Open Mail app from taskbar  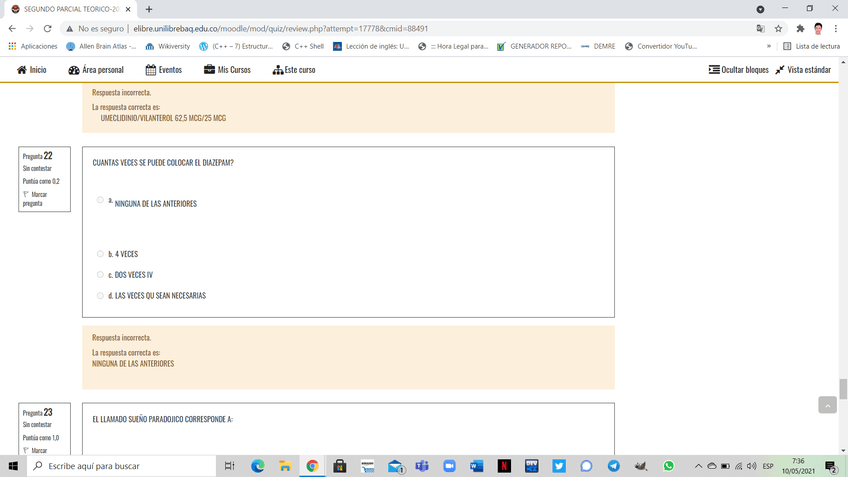pos(395,466)
